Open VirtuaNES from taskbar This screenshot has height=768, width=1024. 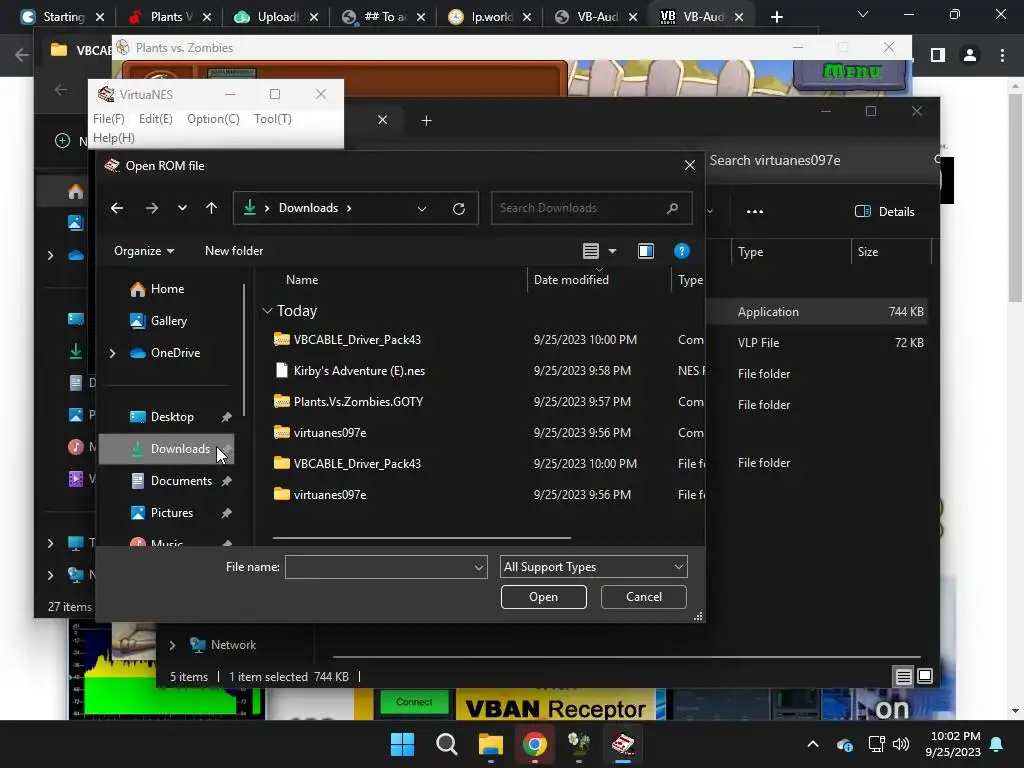tap(622, 744)
